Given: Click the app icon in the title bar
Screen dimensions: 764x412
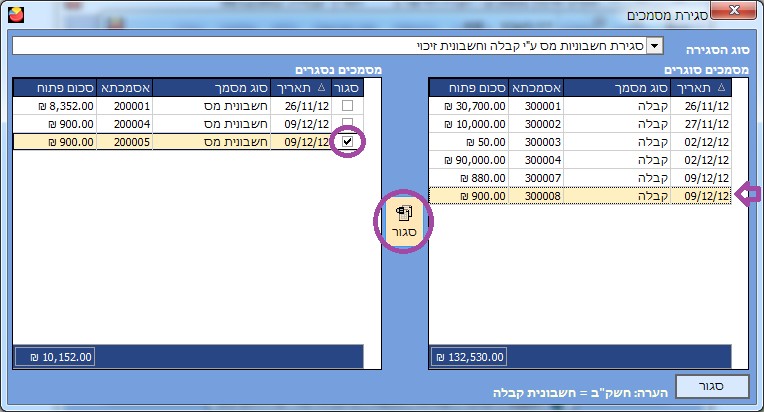Looking at the screenshot, I should click(14, 15).
